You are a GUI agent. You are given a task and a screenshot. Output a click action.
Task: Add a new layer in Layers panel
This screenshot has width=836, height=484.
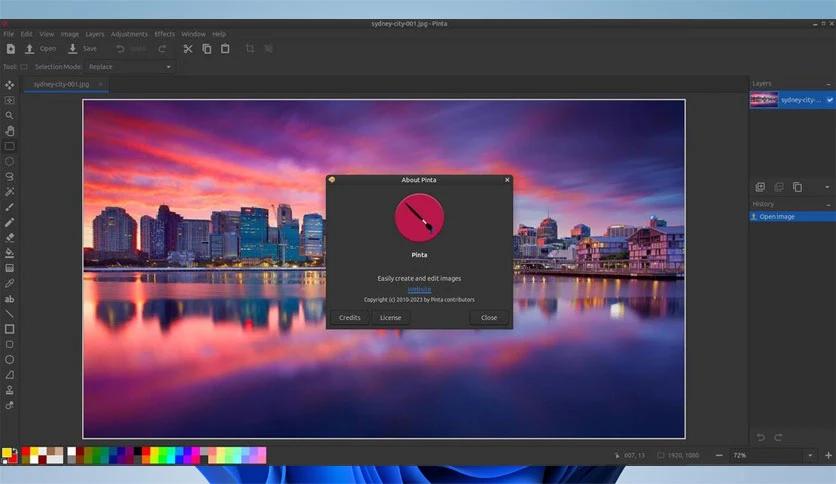(760, 187)
